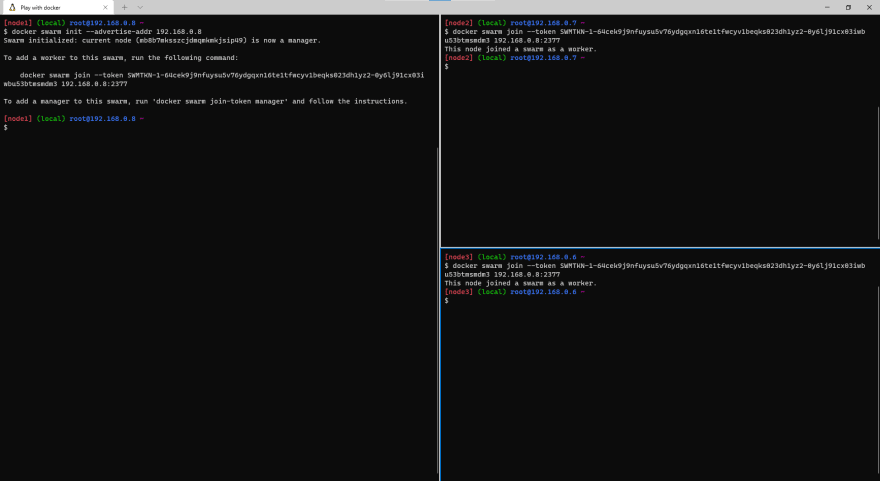This screenshot has height=481, width=880.
Task: Focus the empty node2 command prompt
Action: (447, 67)
